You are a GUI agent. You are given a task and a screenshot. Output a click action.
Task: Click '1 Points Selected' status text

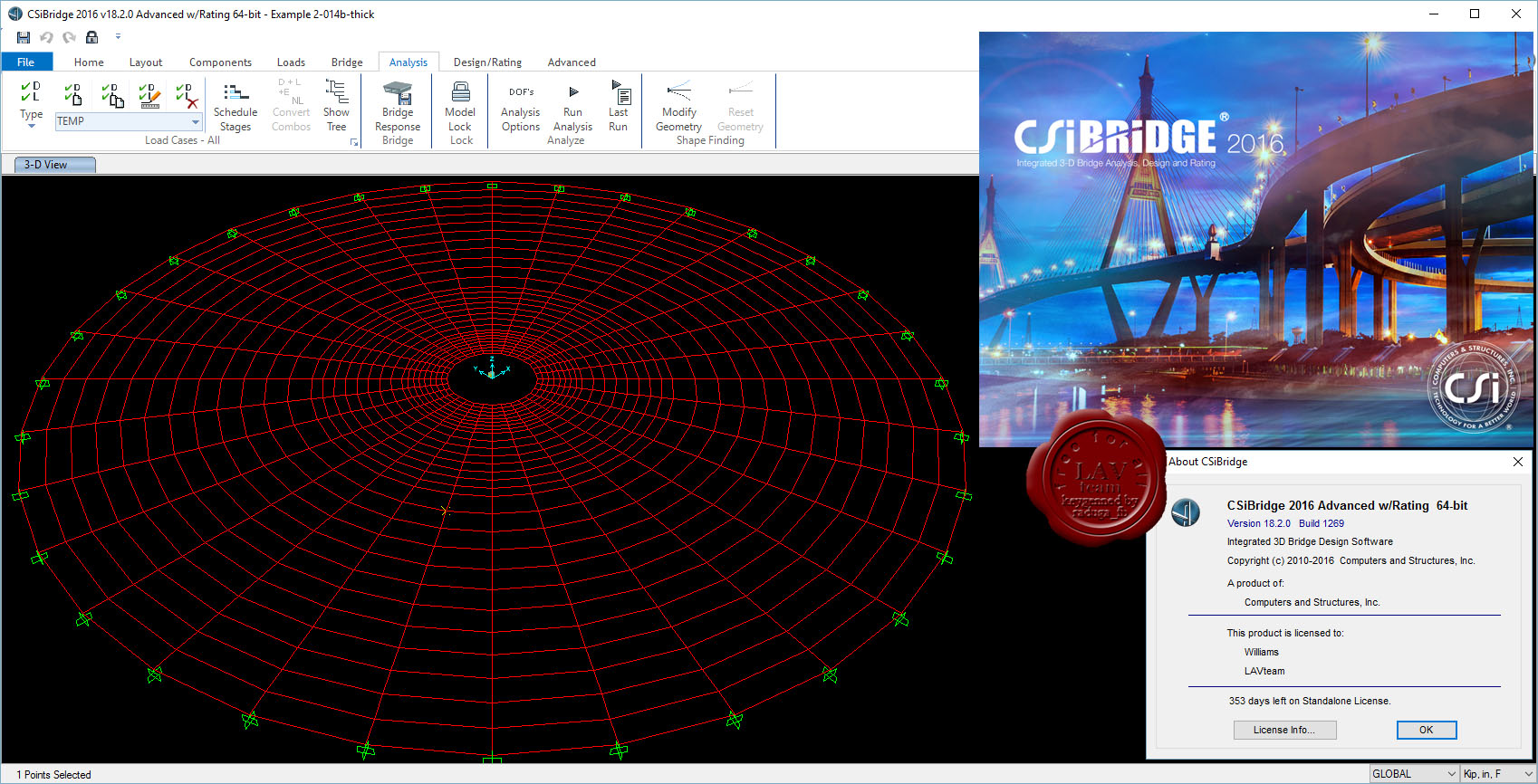tap(54, 775)
